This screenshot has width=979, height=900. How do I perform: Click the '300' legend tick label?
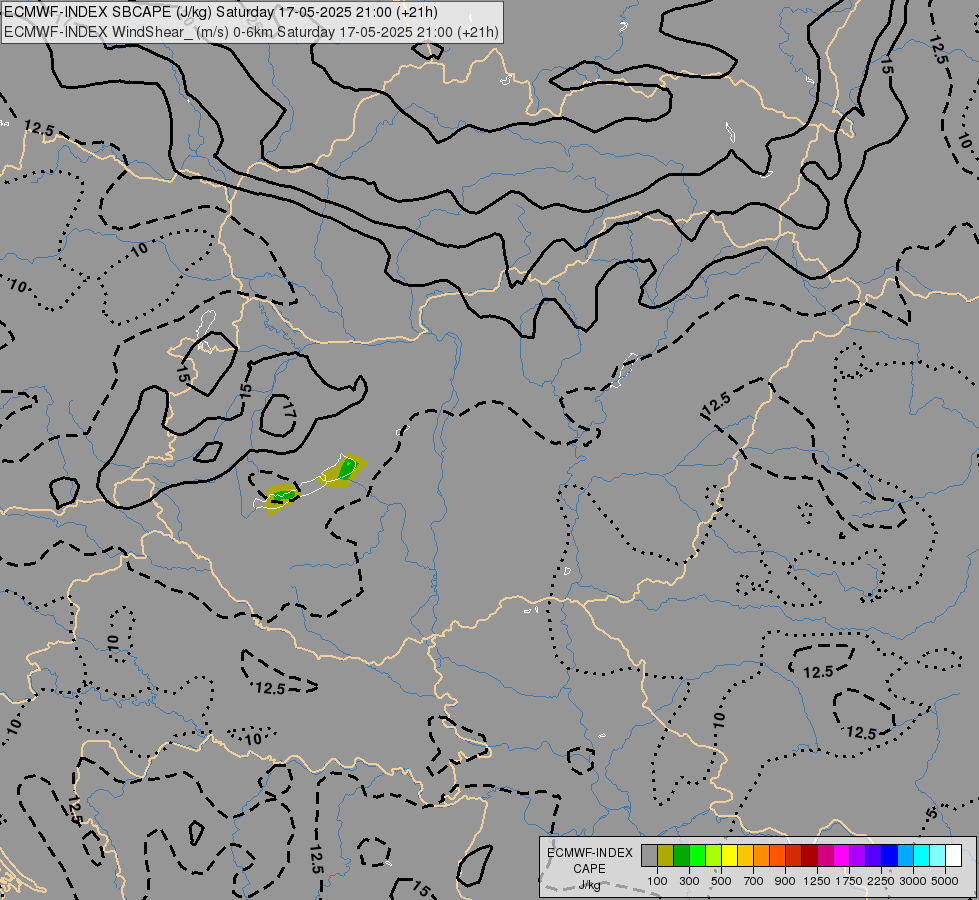click(x=689, y=881)
